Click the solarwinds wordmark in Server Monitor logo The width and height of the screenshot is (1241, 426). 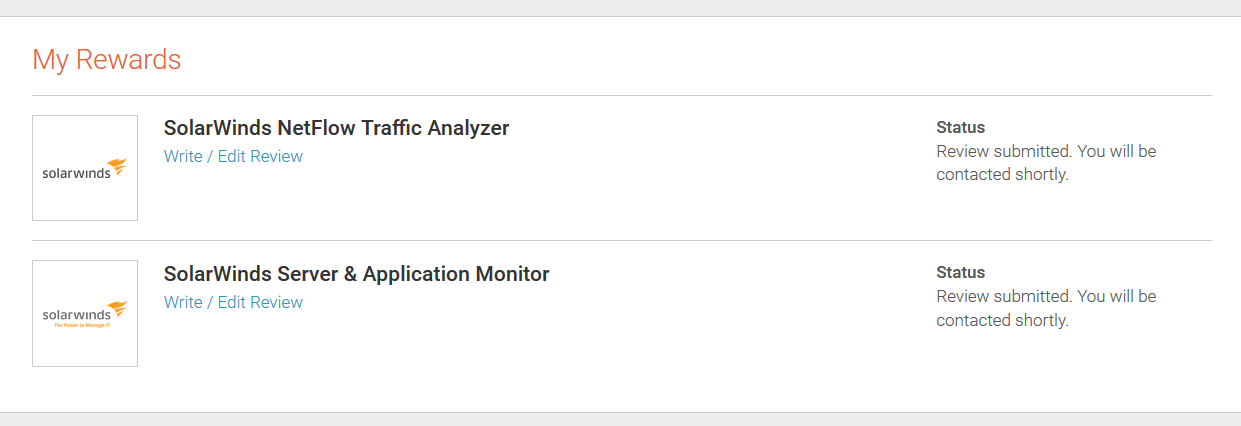click(74, 314)
